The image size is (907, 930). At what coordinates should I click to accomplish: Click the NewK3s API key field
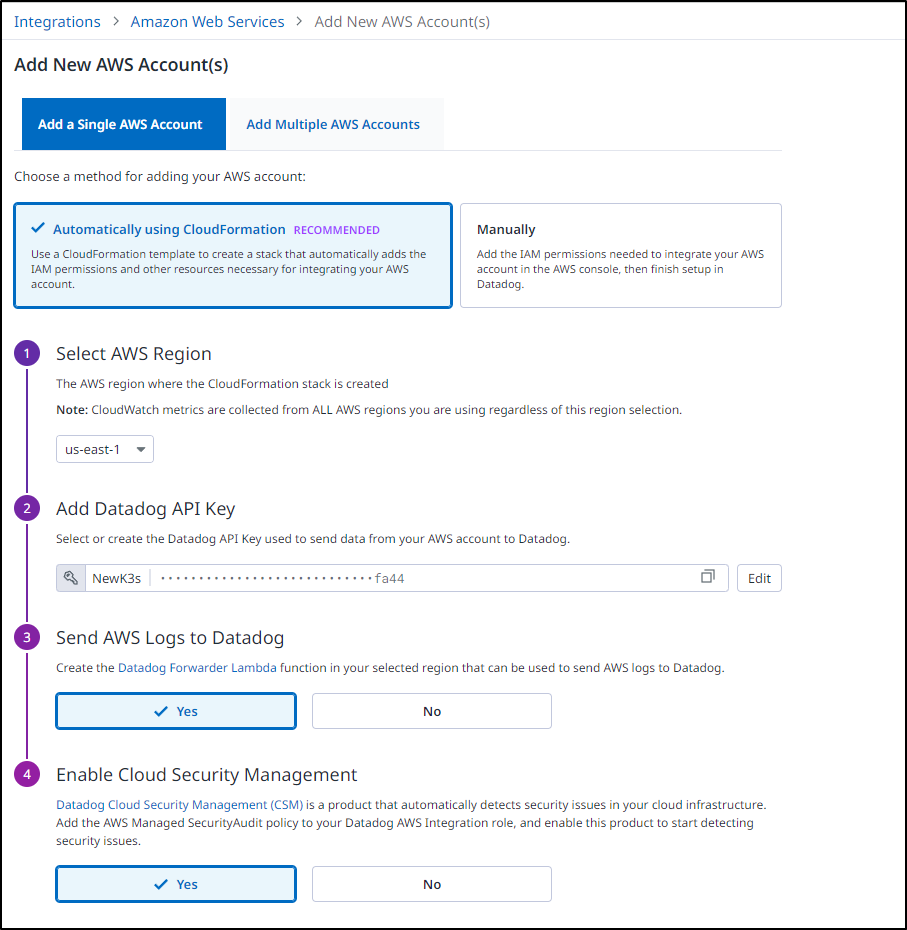pyautogui.click(x=392, y=578)
